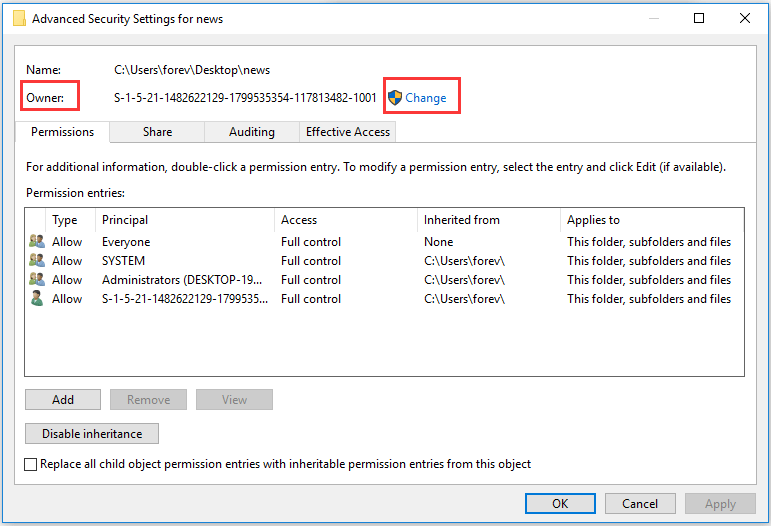
Task: Click the owner SID S-1-5-21-1482622129-1799535354-117813482-1001
Action: pos(245,98)
